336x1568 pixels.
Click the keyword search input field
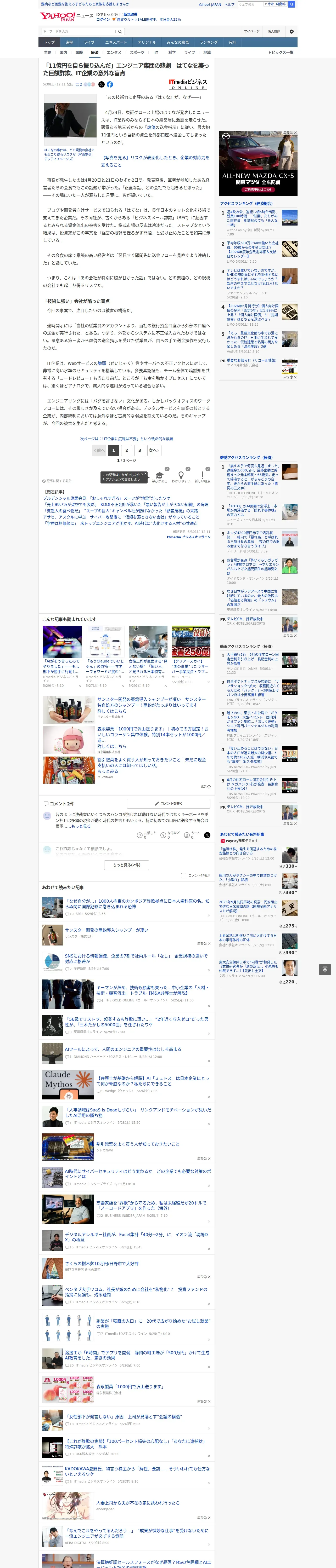point(79,32)
